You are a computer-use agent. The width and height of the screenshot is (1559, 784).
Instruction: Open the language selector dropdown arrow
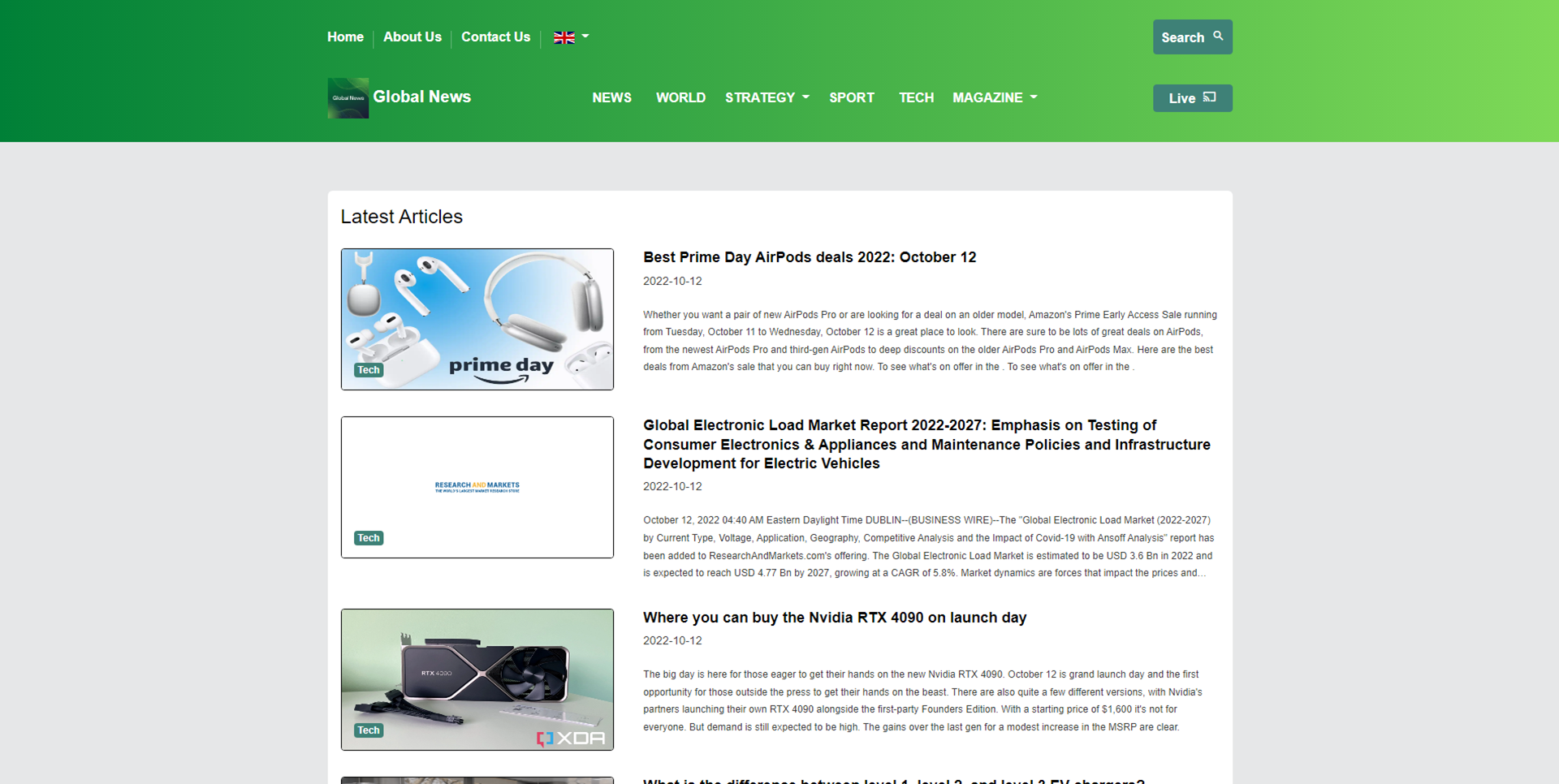(x=585, y=37)
